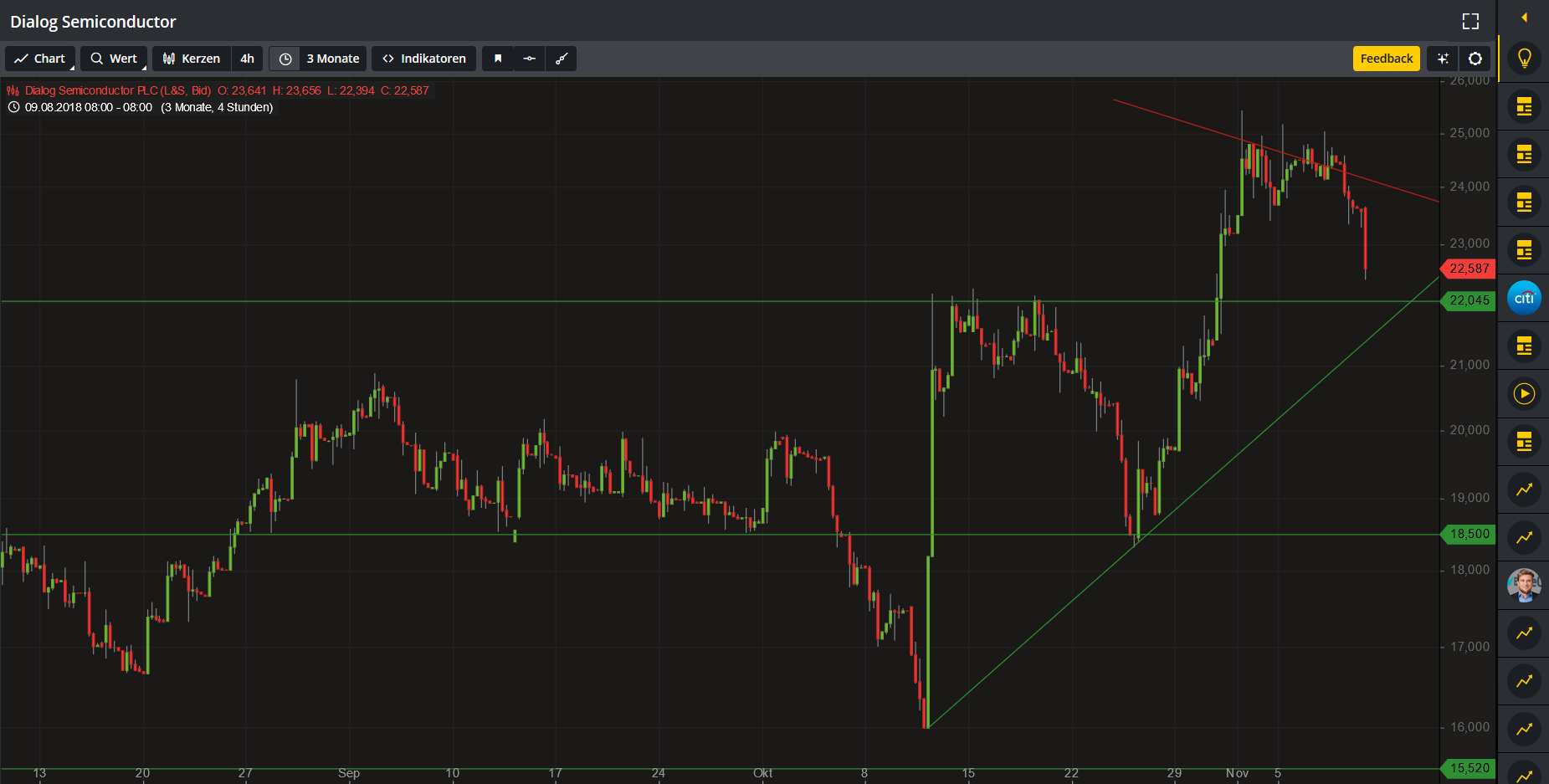The height and width of the screenshot is (784, 1549).
Task: Click the clock icon before 3 Monate
Action: coord(285,59)
